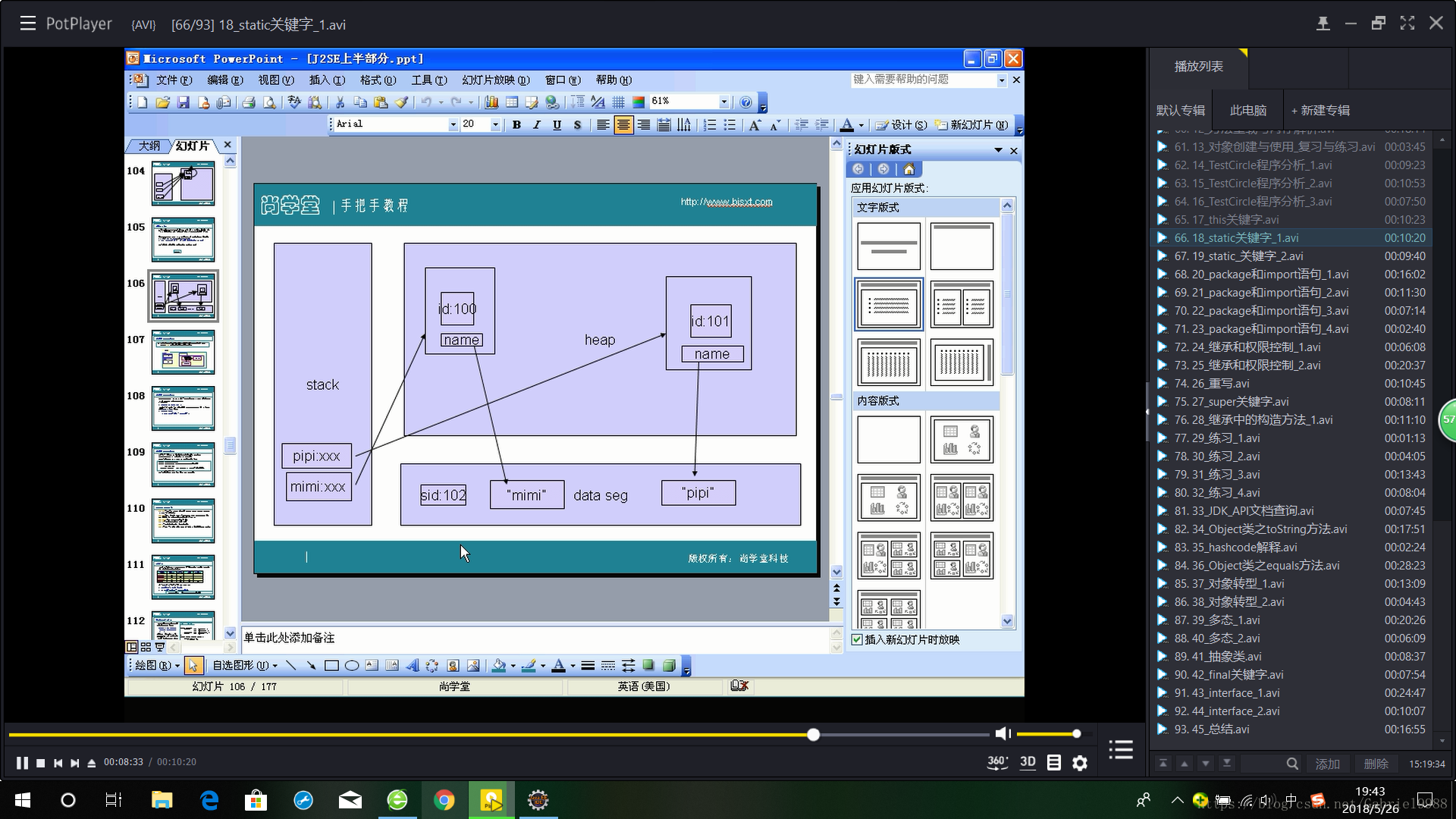
Task: Mute the PotPlayer volume speaker
Action: 1003,733
